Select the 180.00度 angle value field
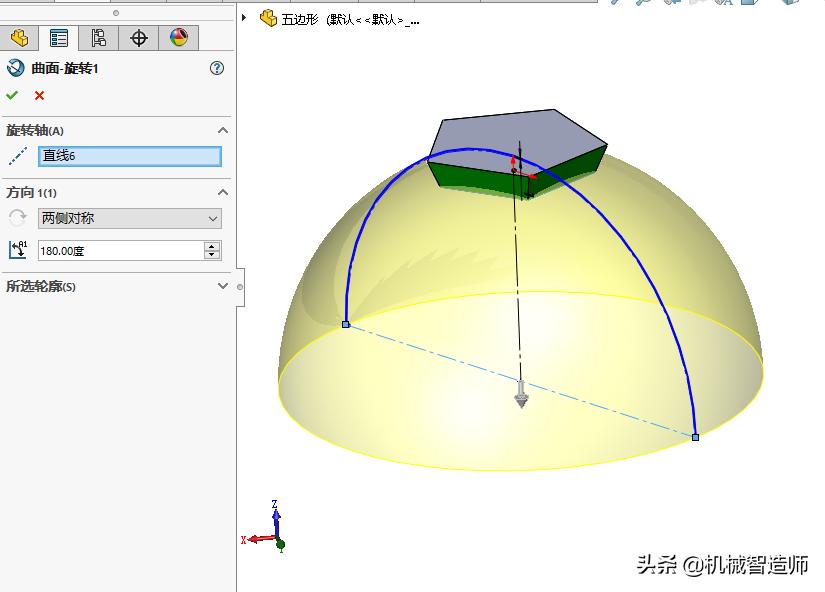Viewport: 825px width, 592px height. (x=115, y=250)
